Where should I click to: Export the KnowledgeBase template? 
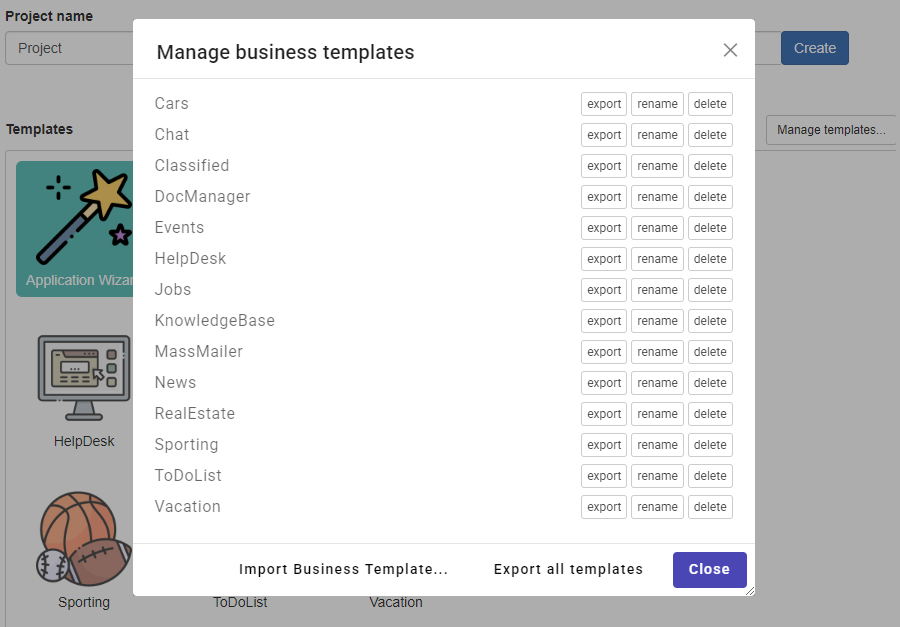pyautogui.click(x=604, y=321)
